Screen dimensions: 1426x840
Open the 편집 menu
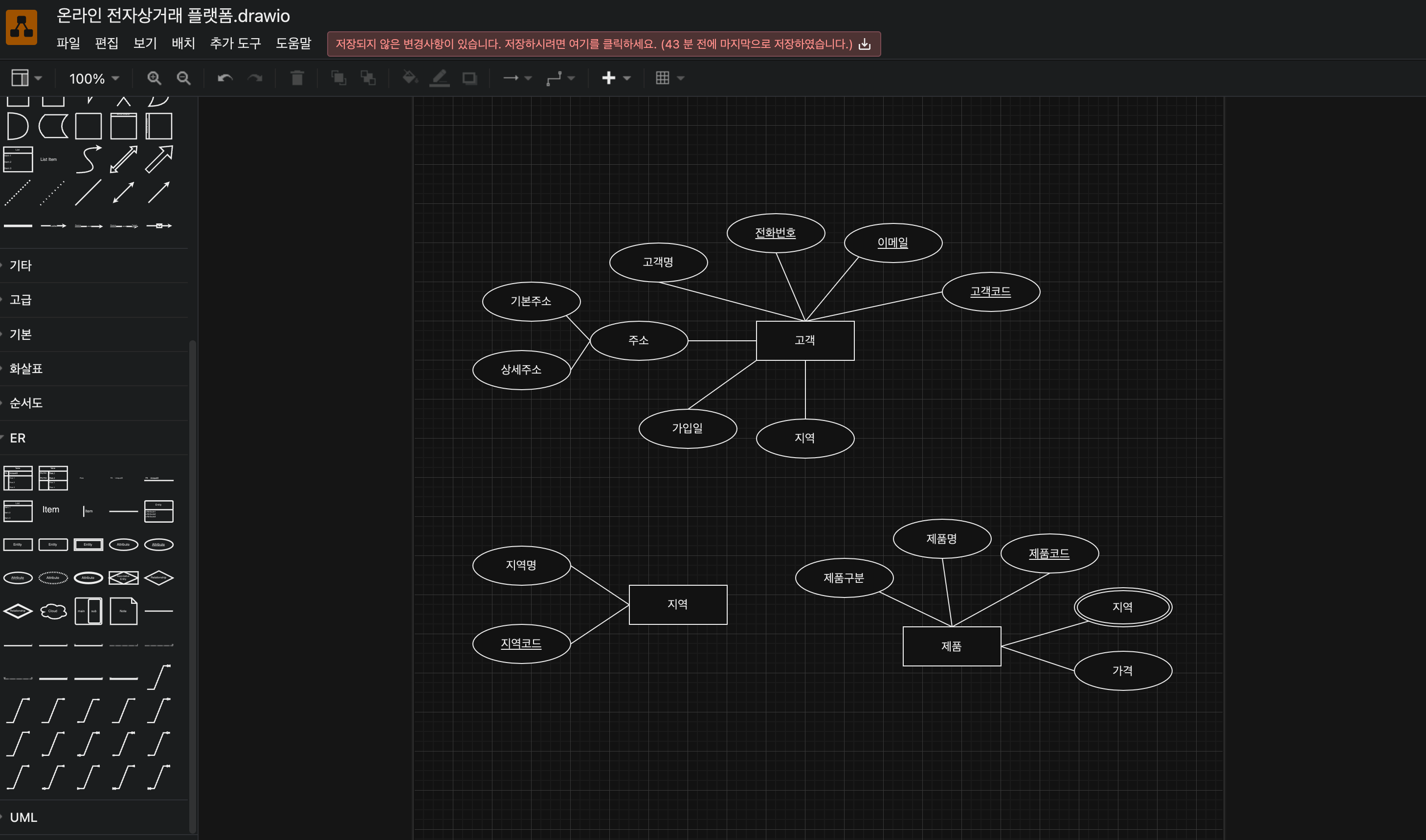pos(107,44)
